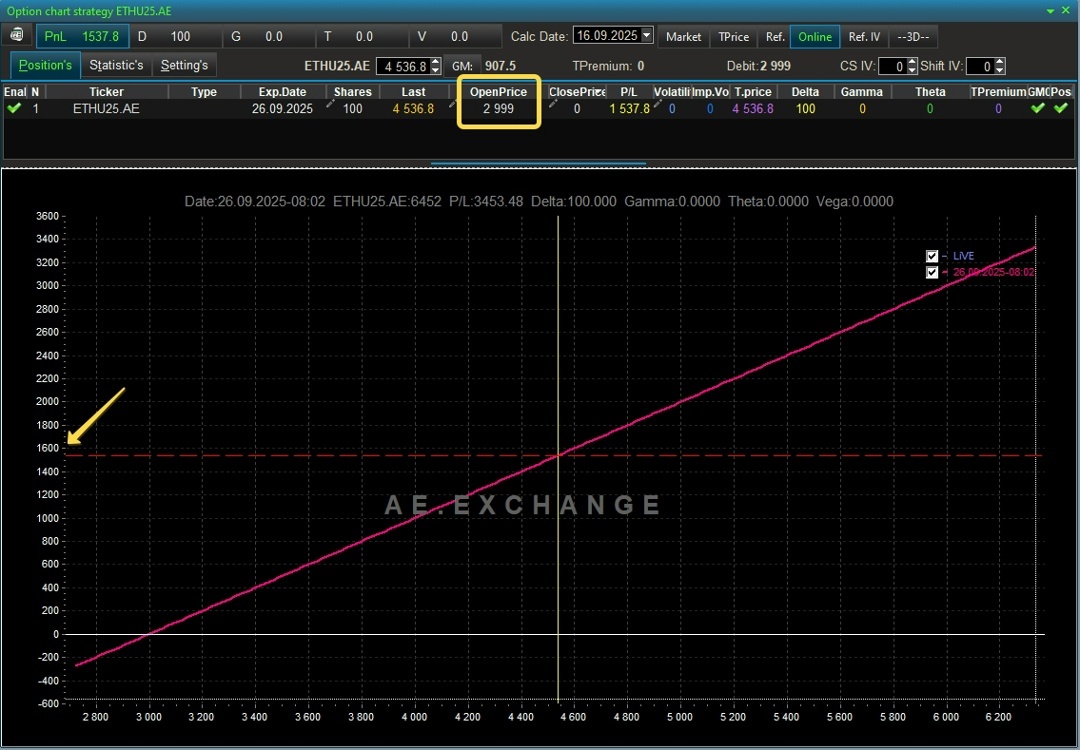The width and height of the screenshot is (1080, 750).
Task: Click the --3D-- view button
Action: pyautogui.click(x=913, y=37)
